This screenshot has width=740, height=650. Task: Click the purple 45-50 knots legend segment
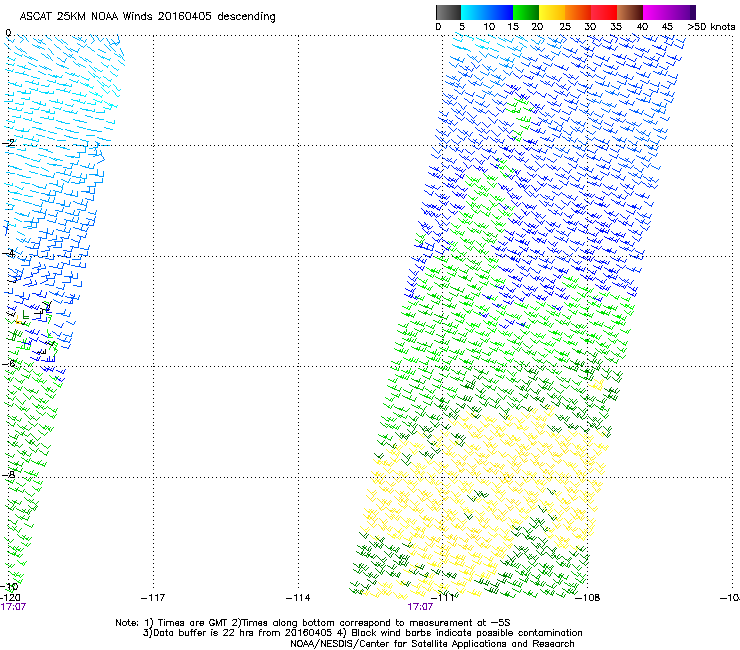coord(682,12)
